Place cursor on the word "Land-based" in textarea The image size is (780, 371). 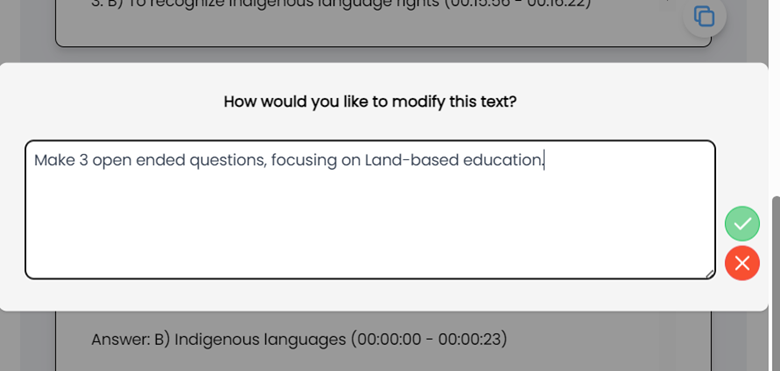[x=411, y=160]
